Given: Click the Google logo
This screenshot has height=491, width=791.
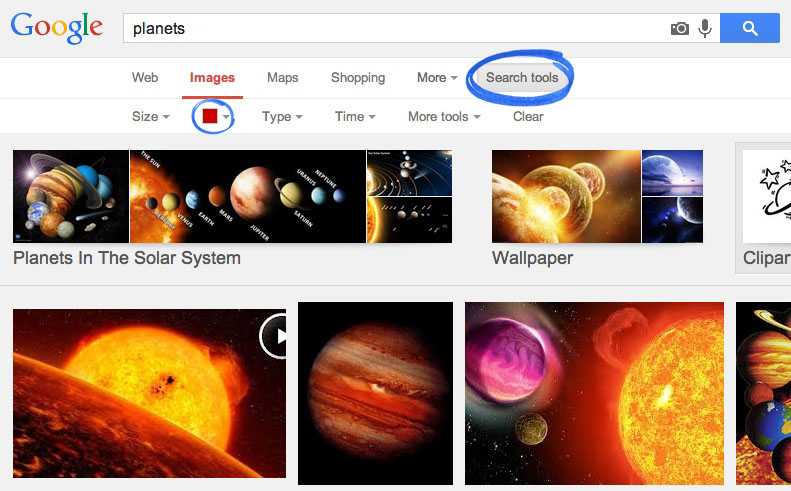Looking at the screenshot, I should click(x=56, y=28).
